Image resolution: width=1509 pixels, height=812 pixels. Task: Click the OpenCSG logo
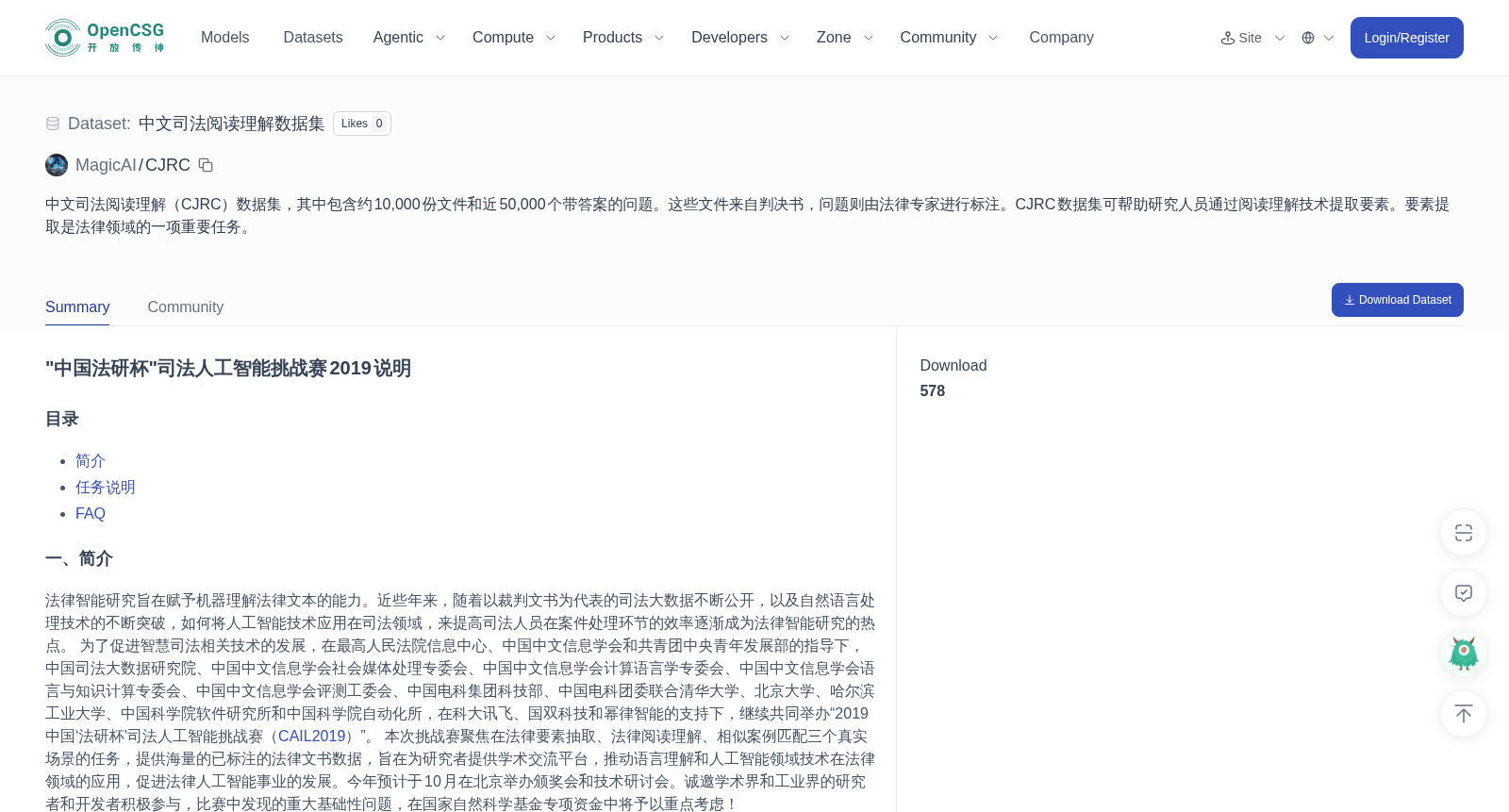[105, 38]
